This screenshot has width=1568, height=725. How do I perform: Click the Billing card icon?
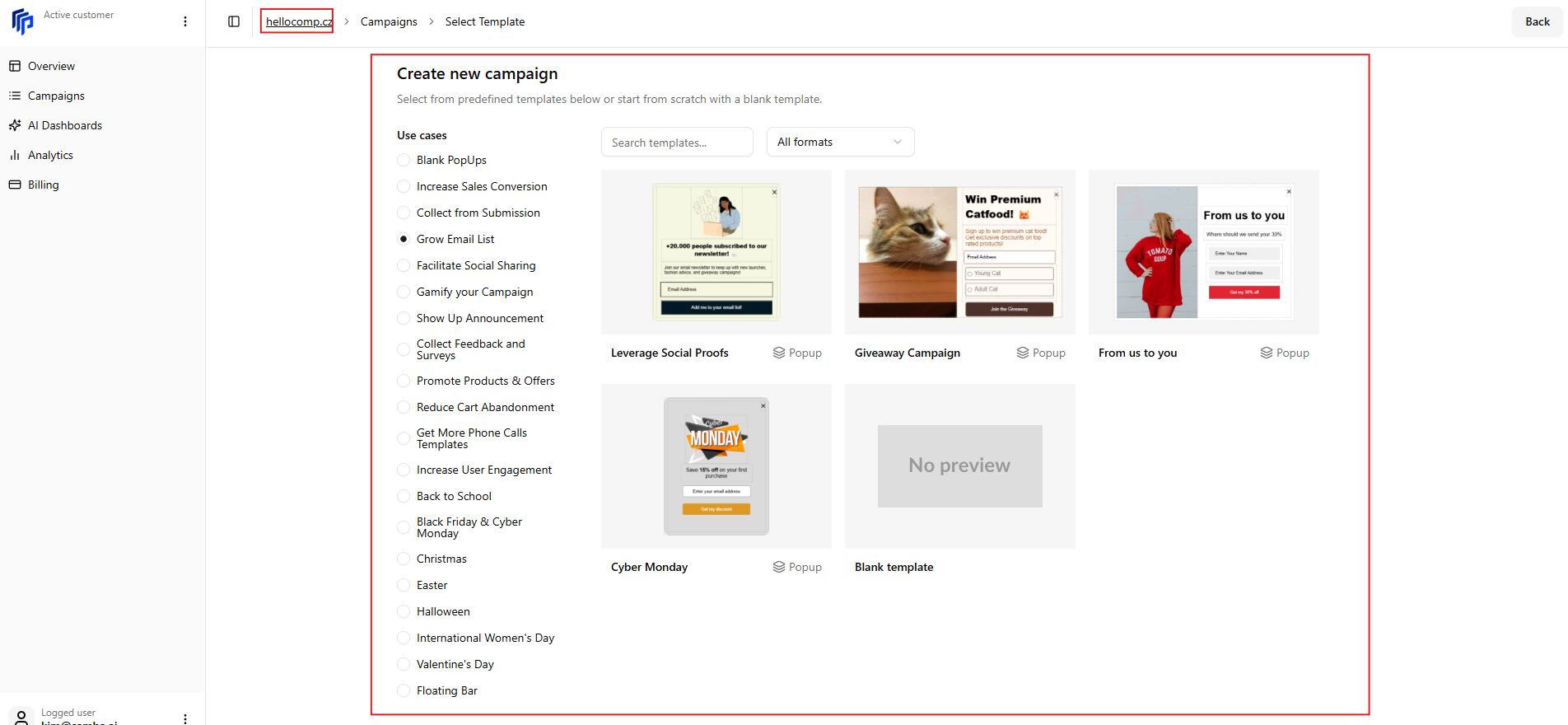click(15, 185)
